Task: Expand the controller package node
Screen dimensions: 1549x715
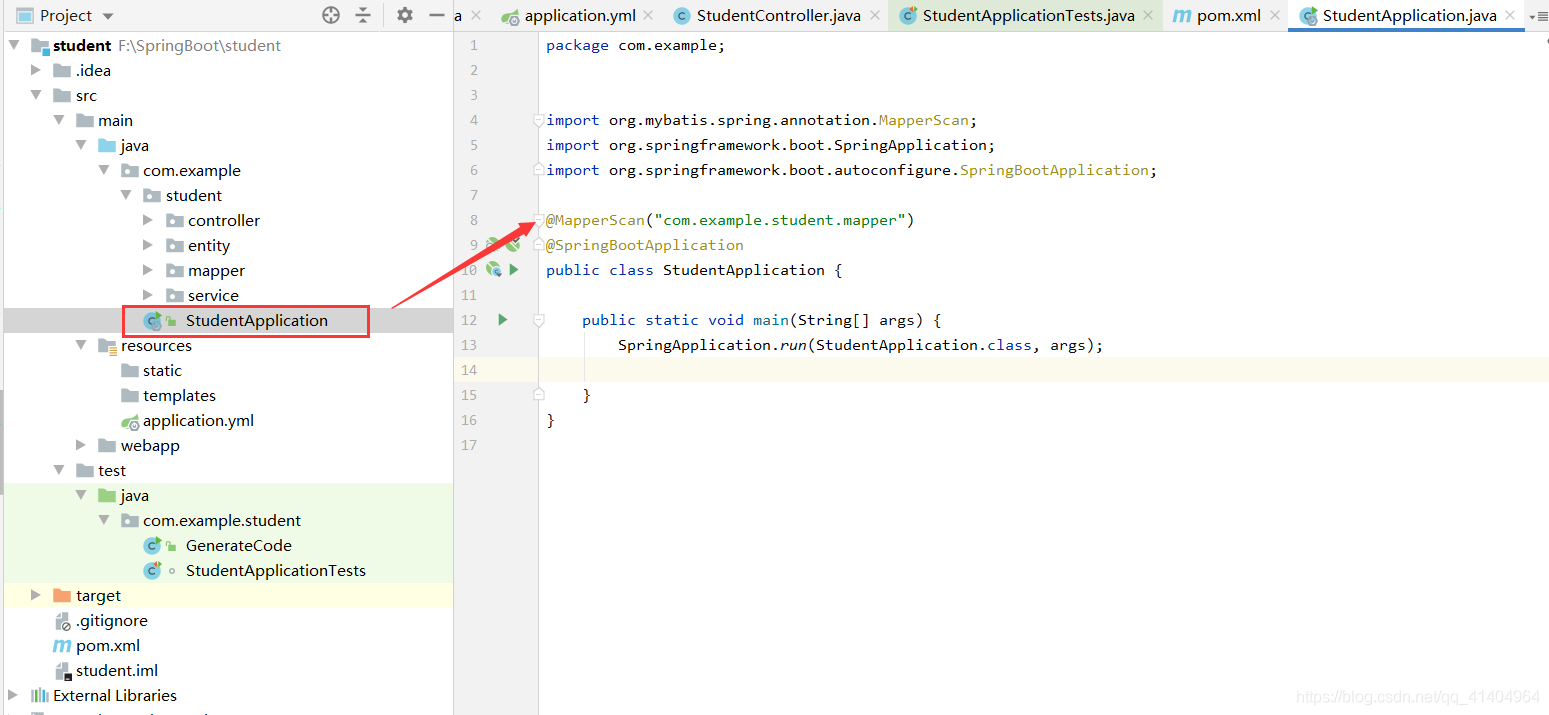Action: click(149, 220)
